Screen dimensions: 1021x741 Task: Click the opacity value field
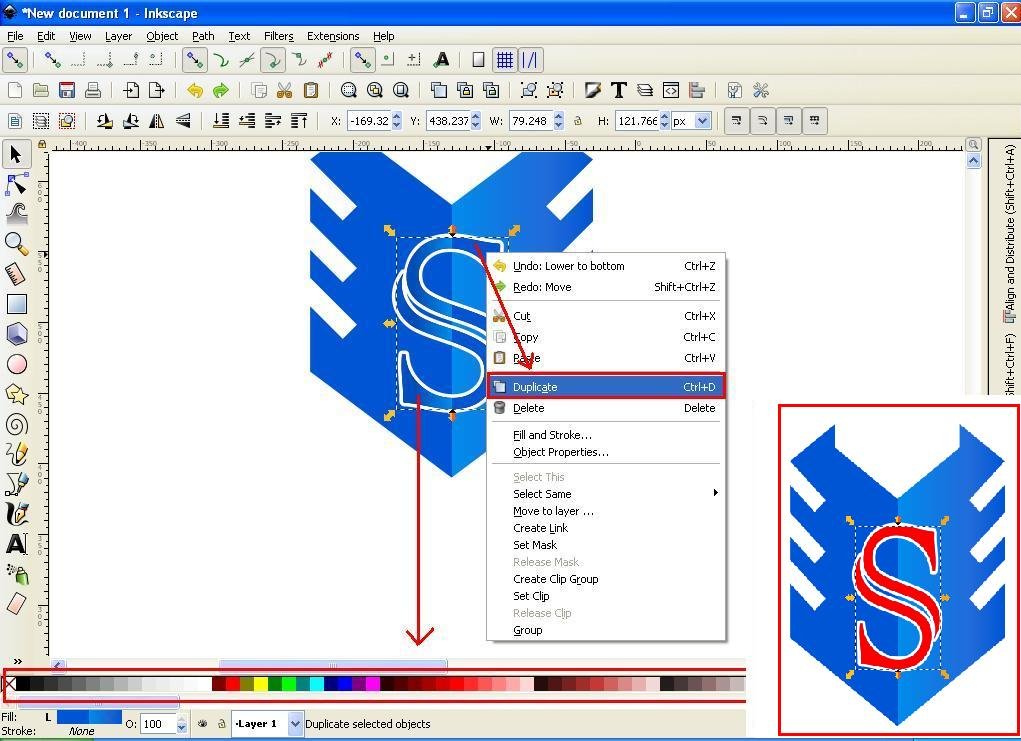tap(159, 724)
